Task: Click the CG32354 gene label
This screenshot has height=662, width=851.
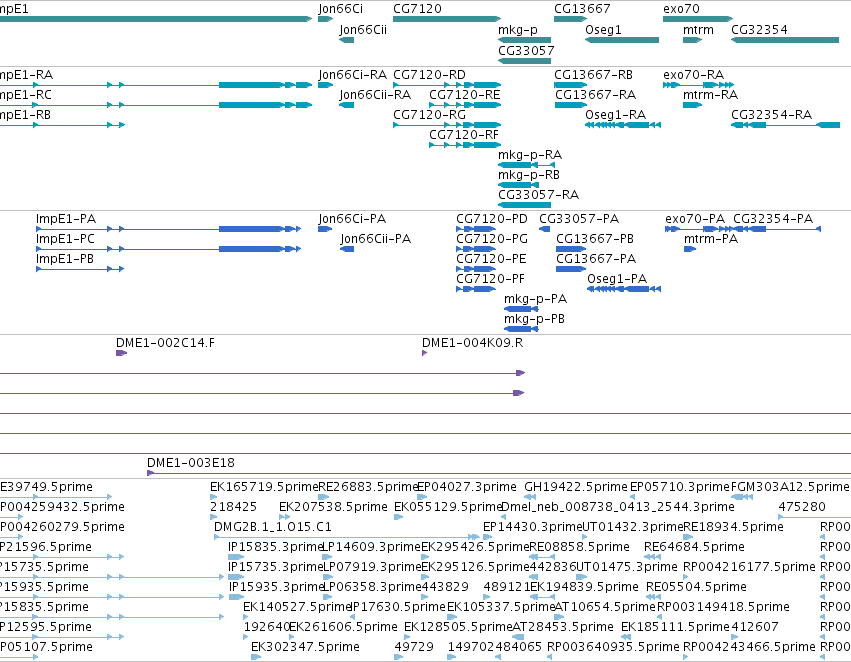Action: pyautogui.click(x=759, y=30)
